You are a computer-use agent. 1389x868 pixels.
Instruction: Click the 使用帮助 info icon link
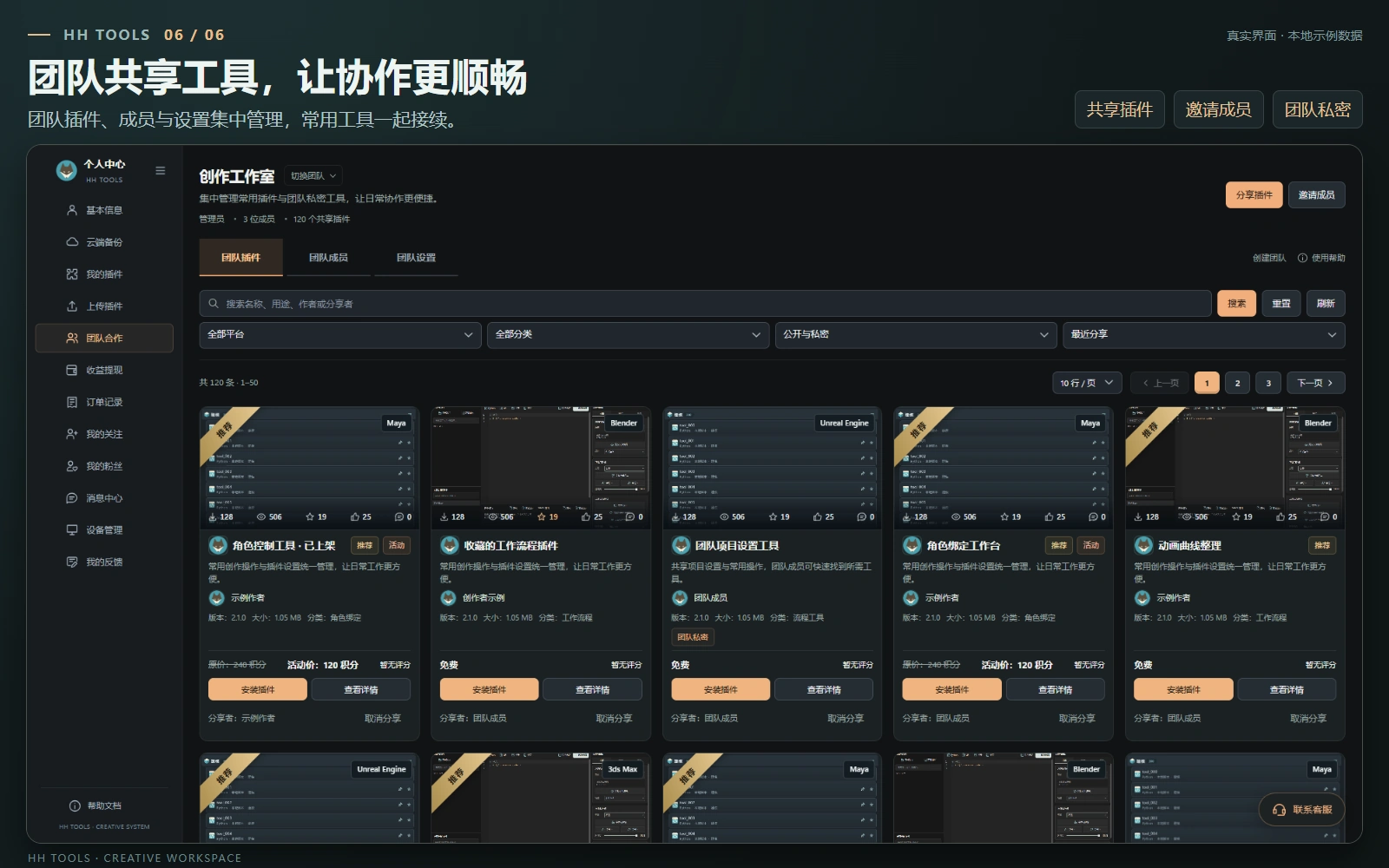tap(1321, 258)
